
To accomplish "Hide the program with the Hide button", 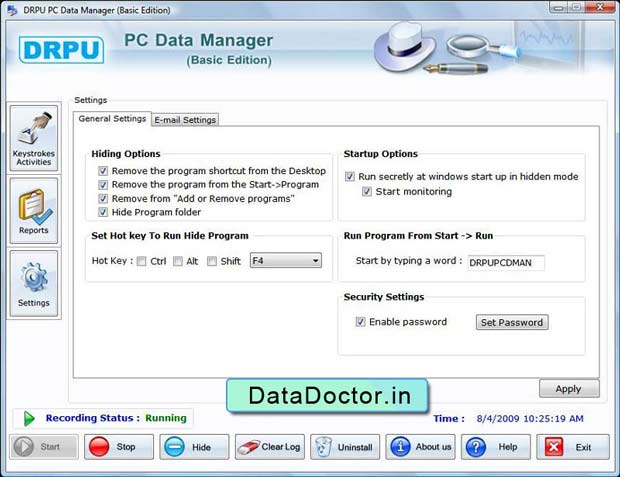I will pyautogui.click(x=194, y=447).
